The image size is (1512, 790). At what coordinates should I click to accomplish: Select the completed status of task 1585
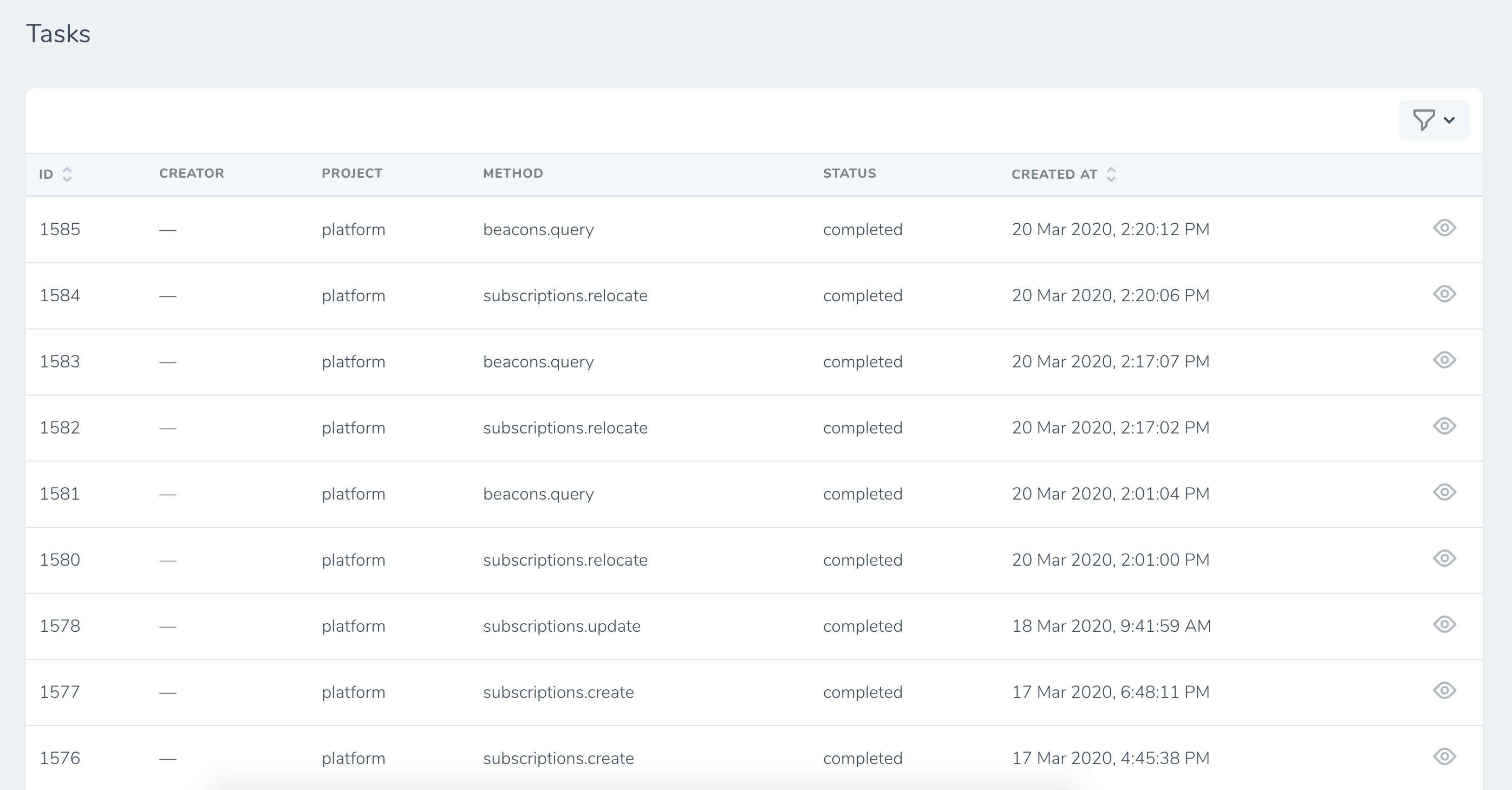click(862, 229)
